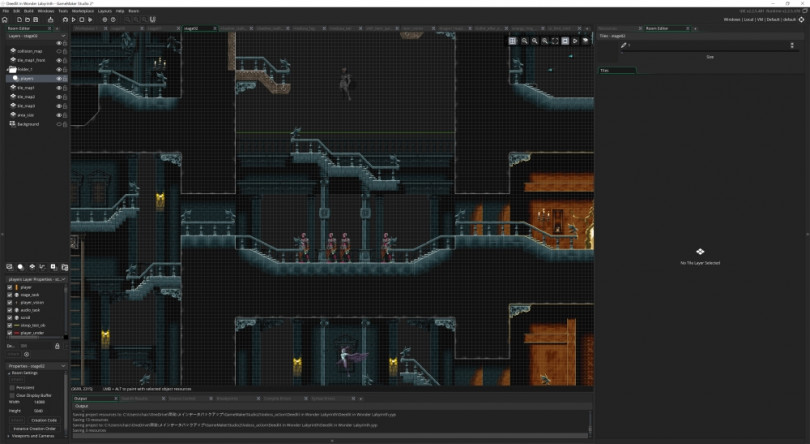
Task: Open a project with the folder icon
Action: 27,20
